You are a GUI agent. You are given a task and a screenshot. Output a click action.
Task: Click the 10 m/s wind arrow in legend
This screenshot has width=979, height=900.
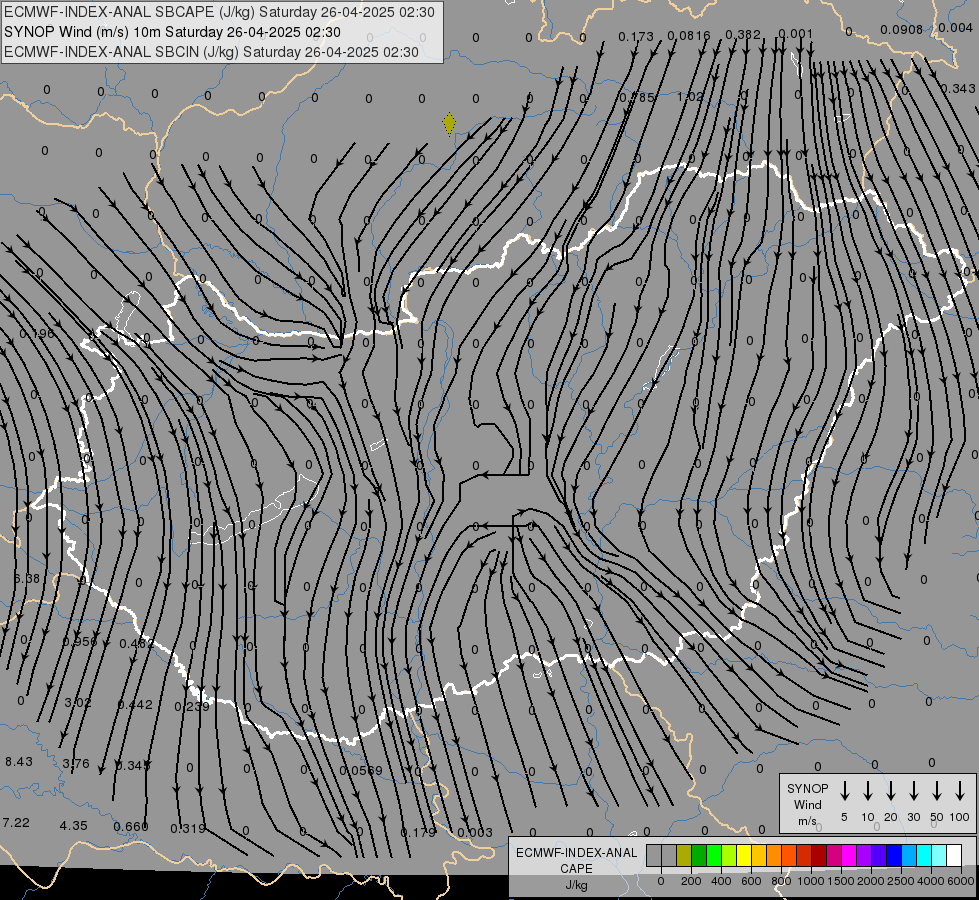868,791
